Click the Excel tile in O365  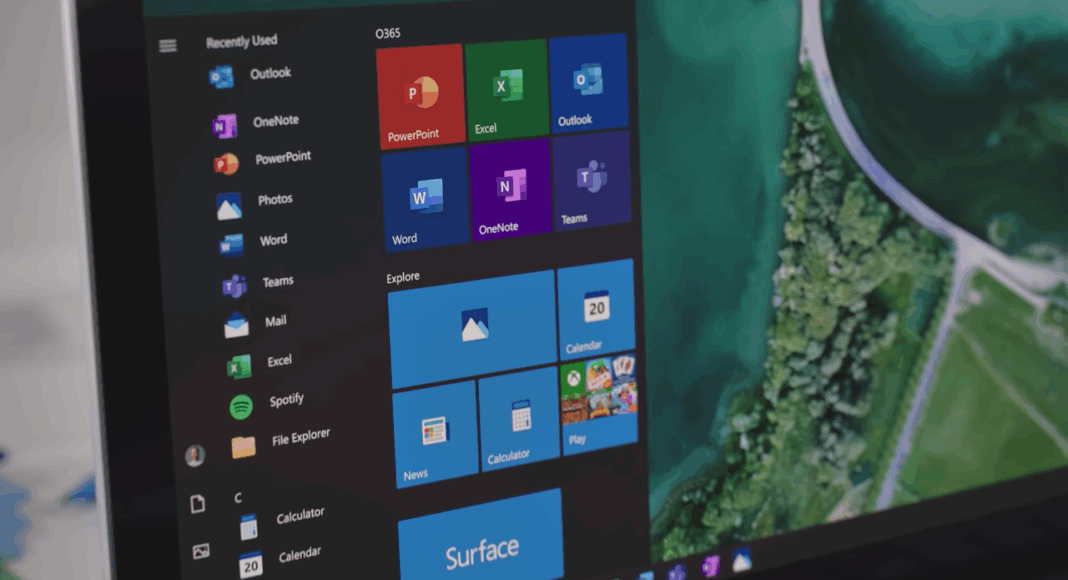pos(507,88)
